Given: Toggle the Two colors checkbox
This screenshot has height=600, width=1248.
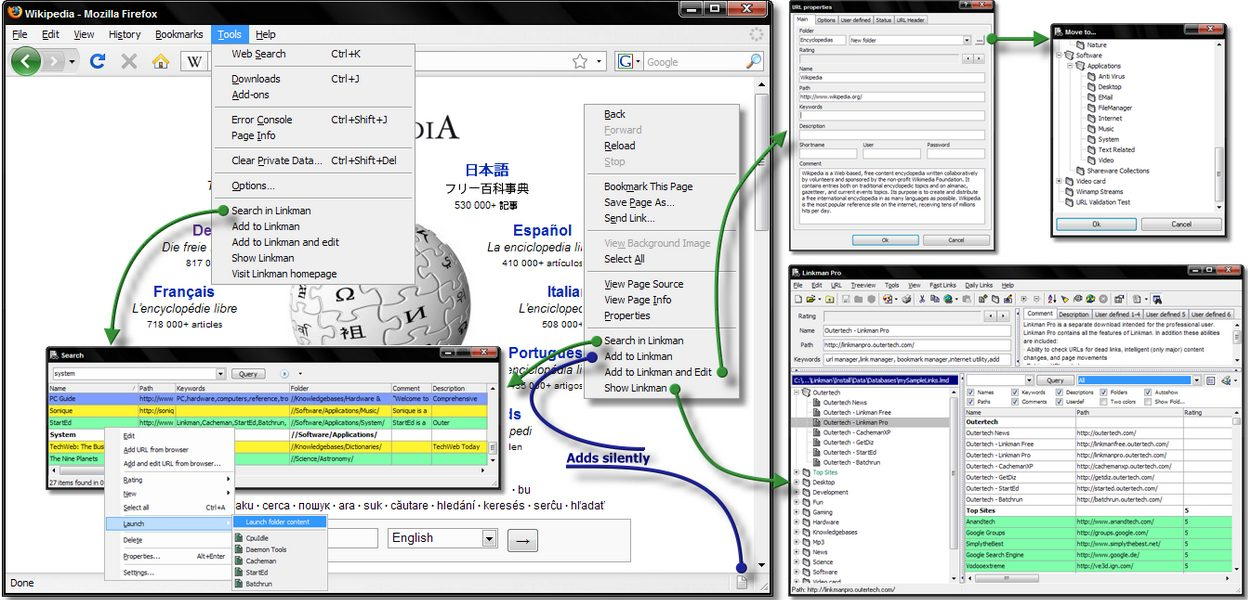Looking at the screenshot, I should click(x=1102, y=401).
